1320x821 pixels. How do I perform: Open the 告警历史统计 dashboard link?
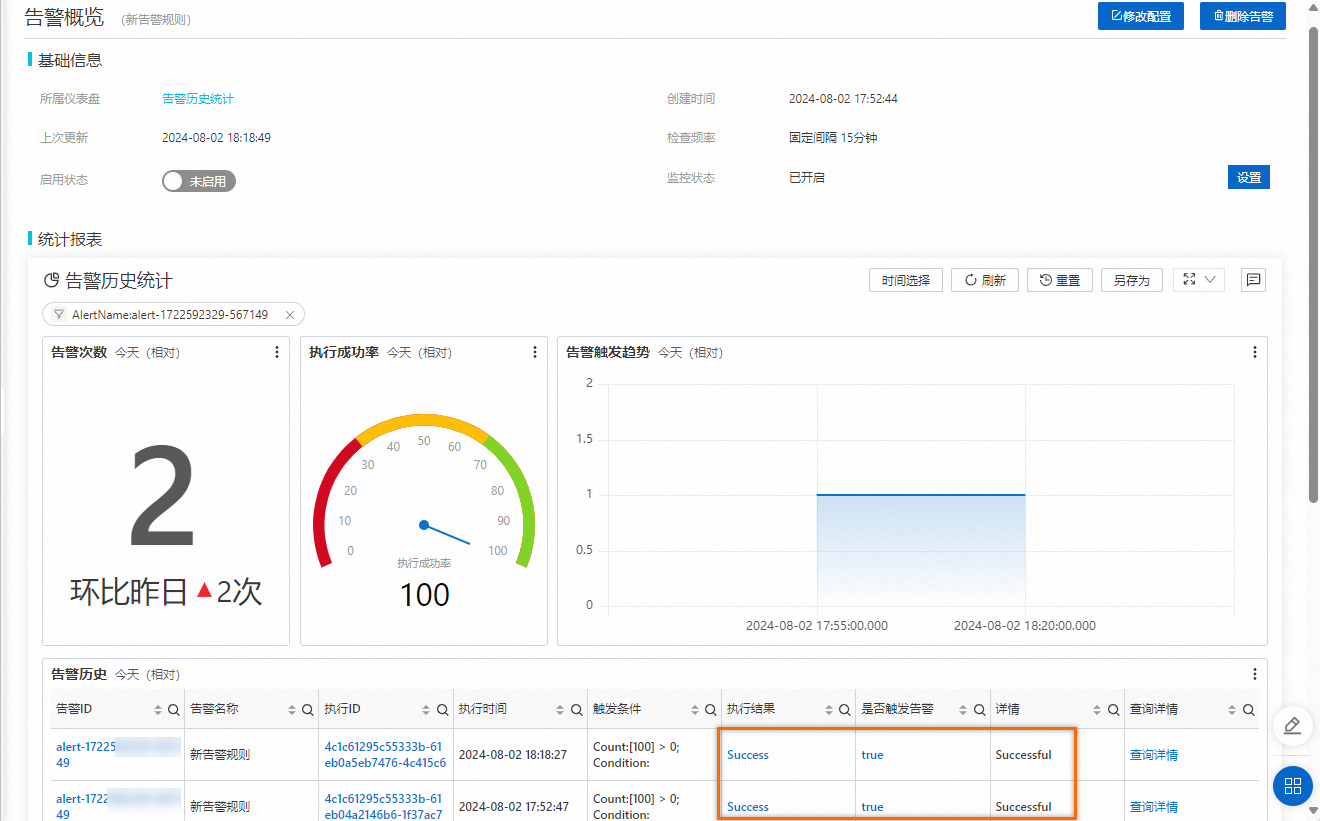click(198, 98)
